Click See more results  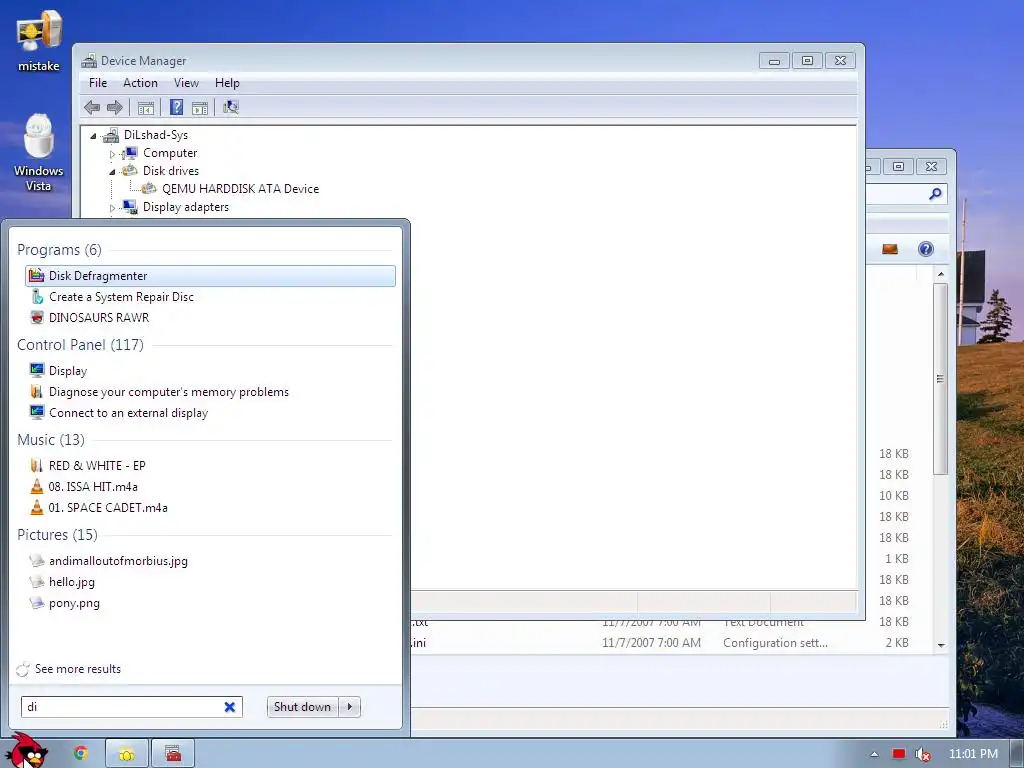point(78,669)
